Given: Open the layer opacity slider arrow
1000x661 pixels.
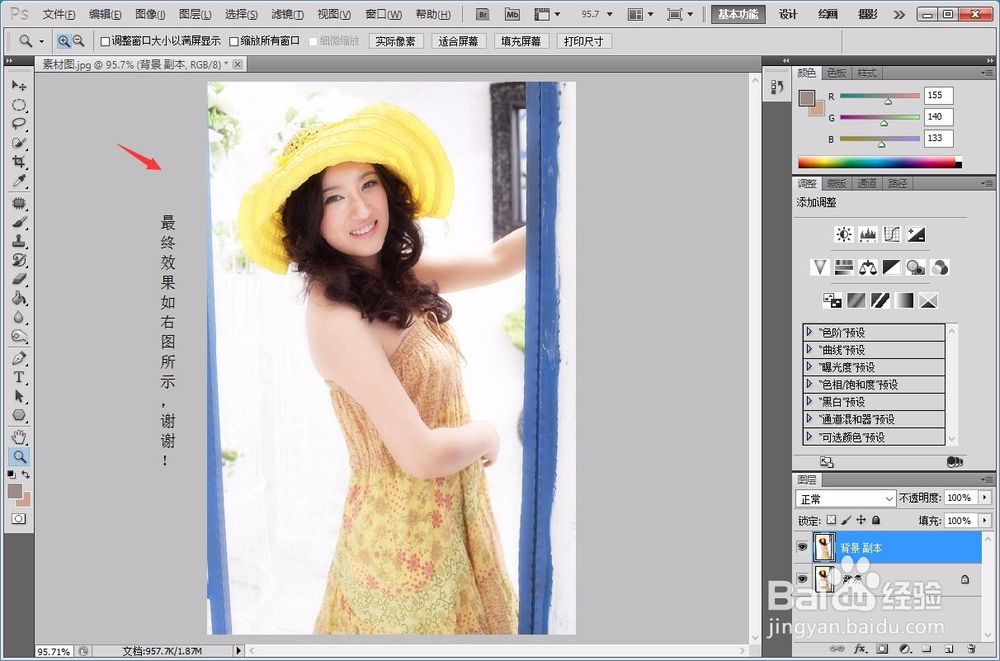Looking at the screenshot, I should tap(985, 497).
